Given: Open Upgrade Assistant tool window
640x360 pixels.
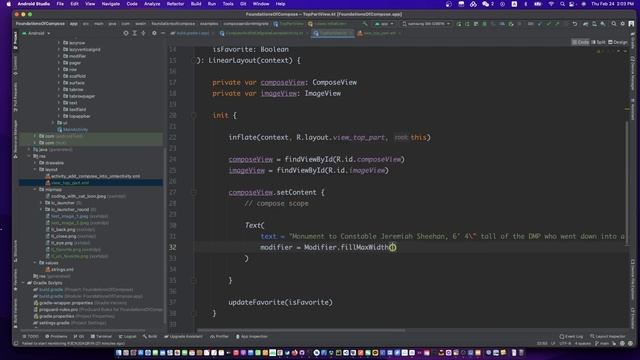Looking at the screenshot, I should (183, 336).
